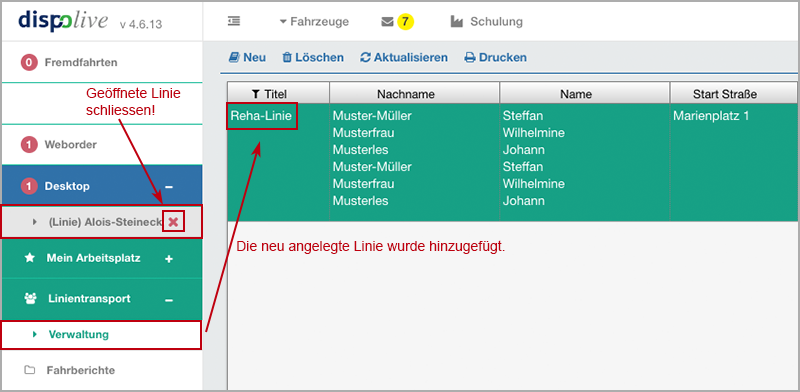This screenshot has width=800, height=392.
Task: Close the (Linie) Alois-Steineck entry with red X
Action: pos(173,222)
